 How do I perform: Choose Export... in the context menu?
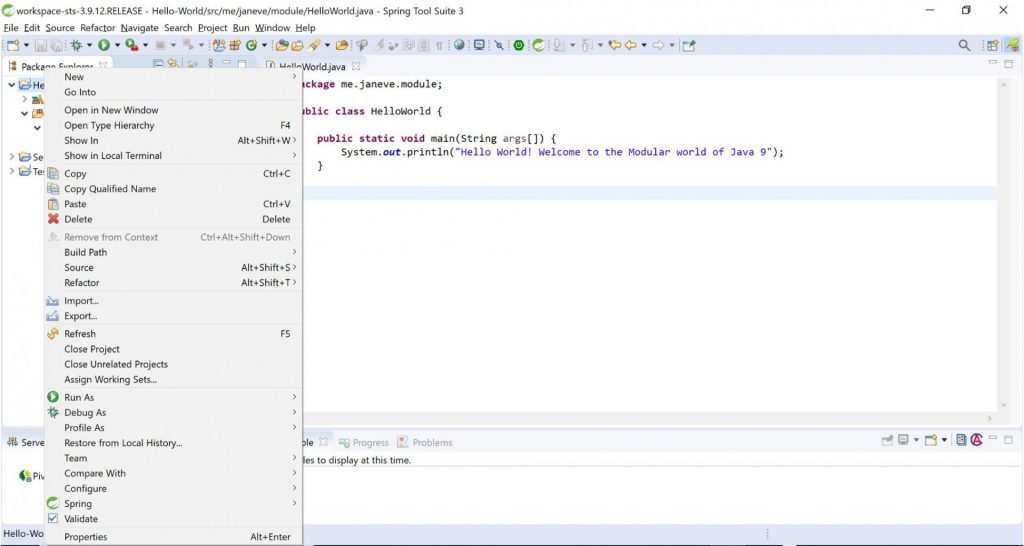[x=173, y=316]
